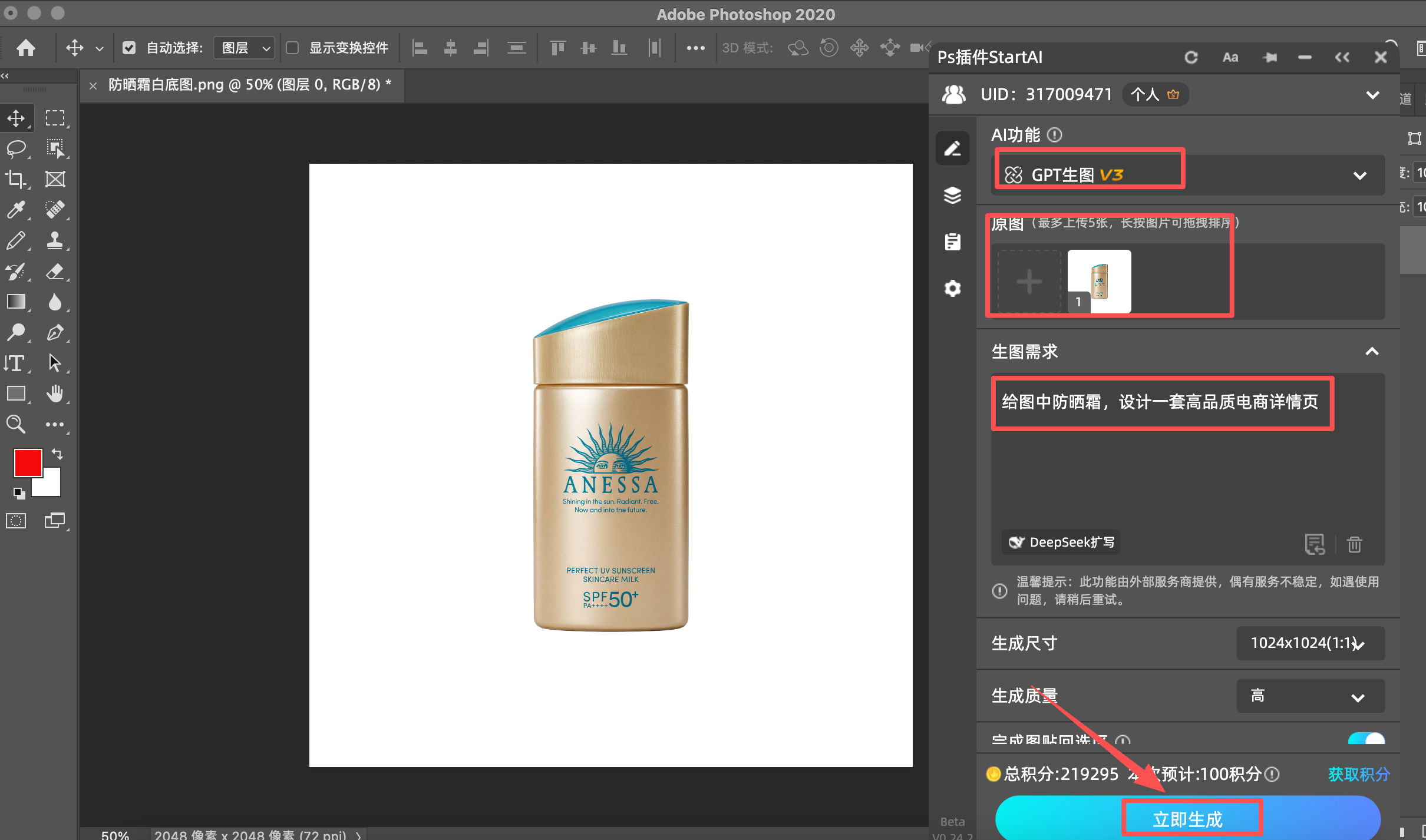This screenshot has width=1426, height=840.
Task: Enable Show Transform Controls (显示变换控件) checkbox
Action: click(292, 48)
